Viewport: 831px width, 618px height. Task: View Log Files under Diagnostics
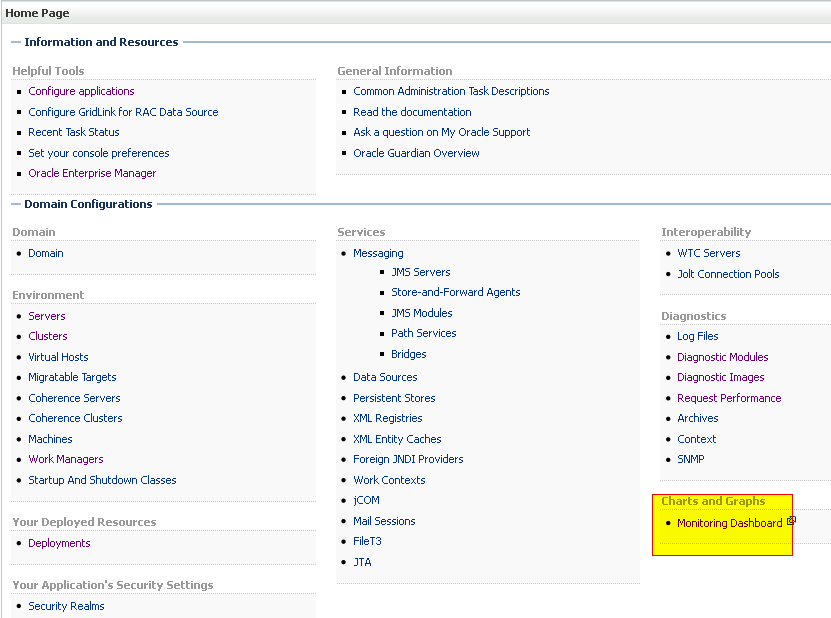coord(697,336)
